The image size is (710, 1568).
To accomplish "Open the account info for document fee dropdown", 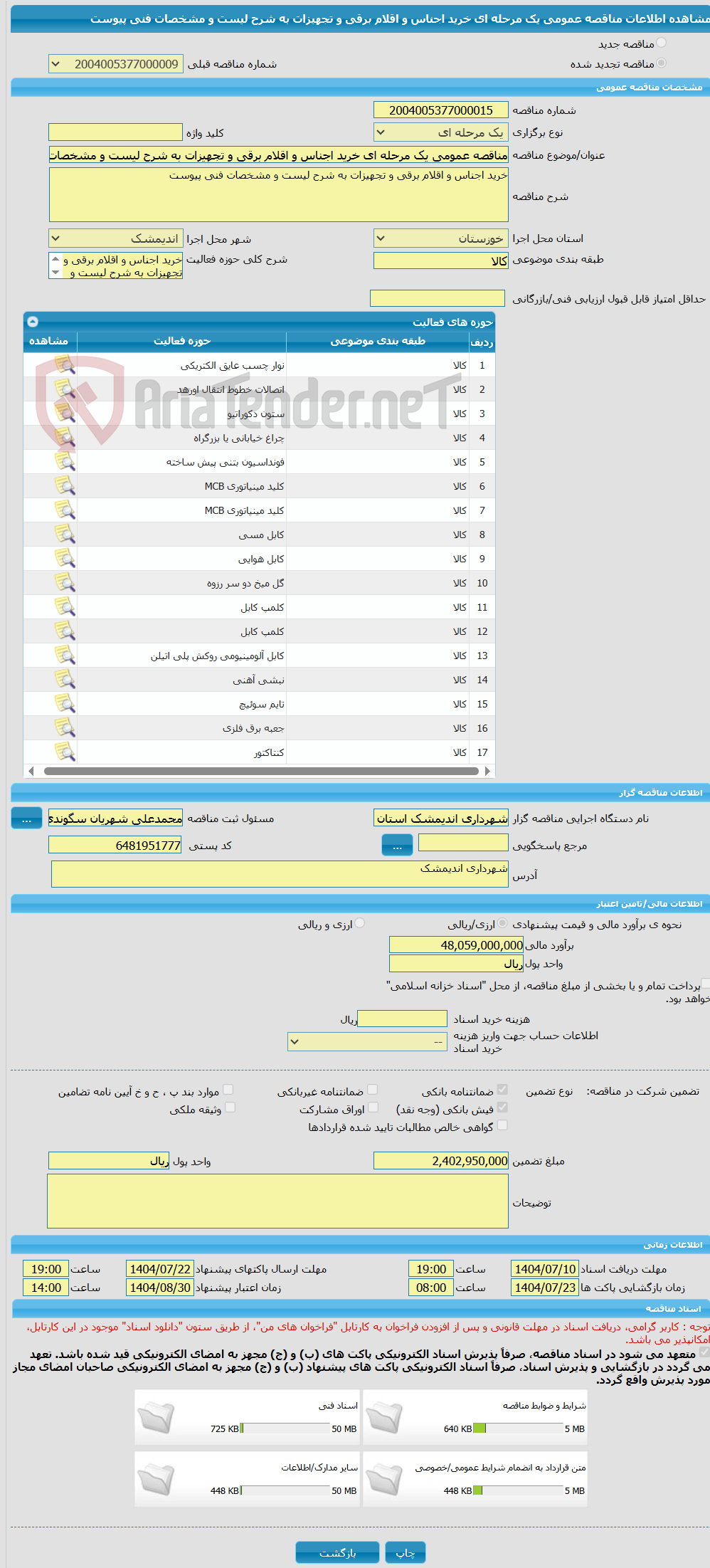I will (367, 1041).
